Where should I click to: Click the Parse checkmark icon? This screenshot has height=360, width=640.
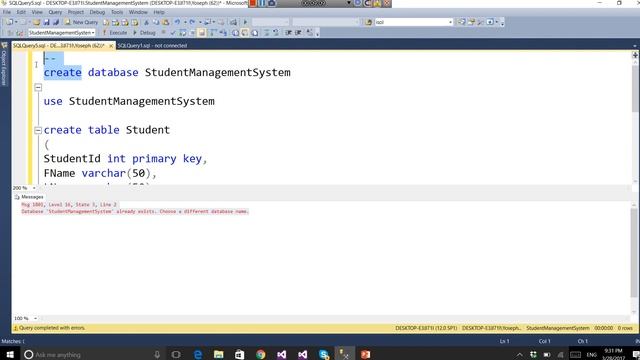tap(173, 33)
